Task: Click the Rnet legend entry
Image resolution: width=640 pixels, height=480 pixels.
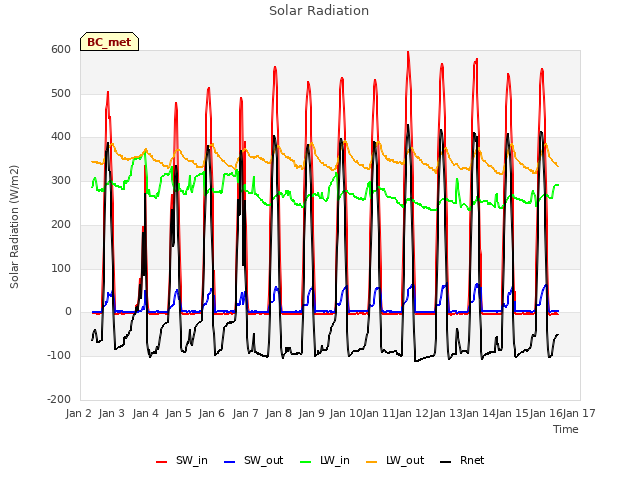Action: (462, 460)
